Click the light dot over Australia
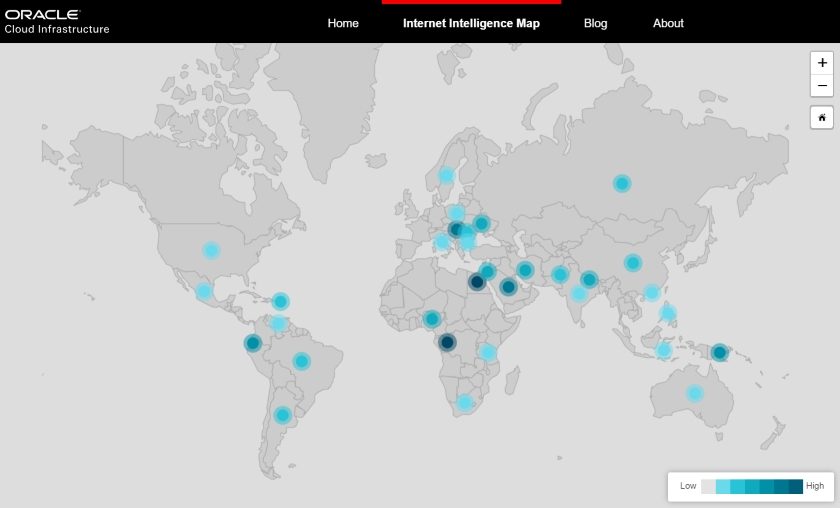Screen dimensions: 840x508 tap(694, 393)
